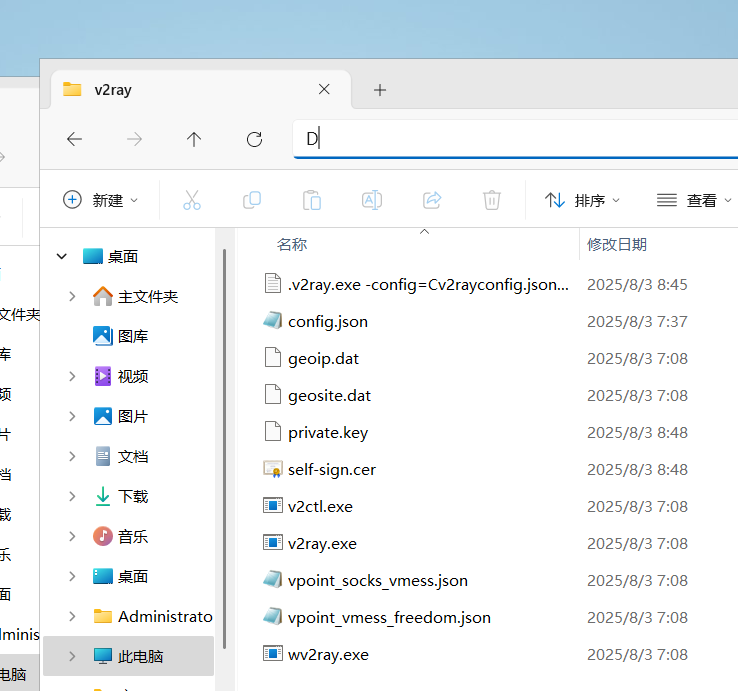738x691 pixels.
Task: Click the address bar input field
Action: click(515, 139)
